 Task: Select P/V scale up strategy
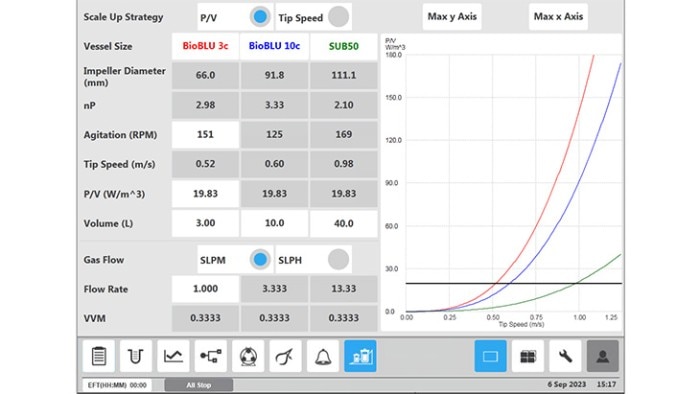260,17
